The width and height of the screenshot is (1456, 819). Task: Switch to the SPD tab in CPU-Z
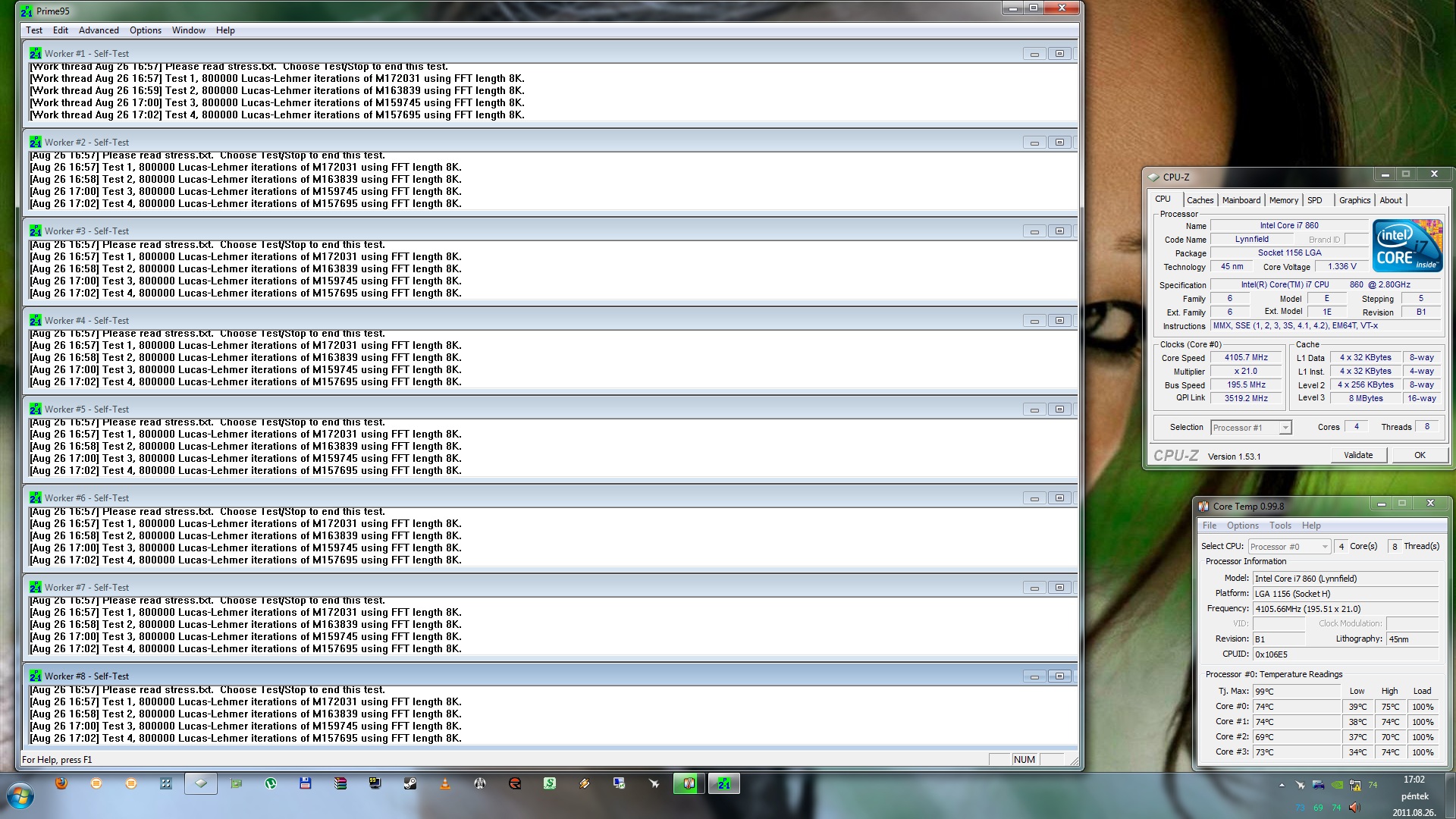pyautogui.click(x=1315, y=200)
